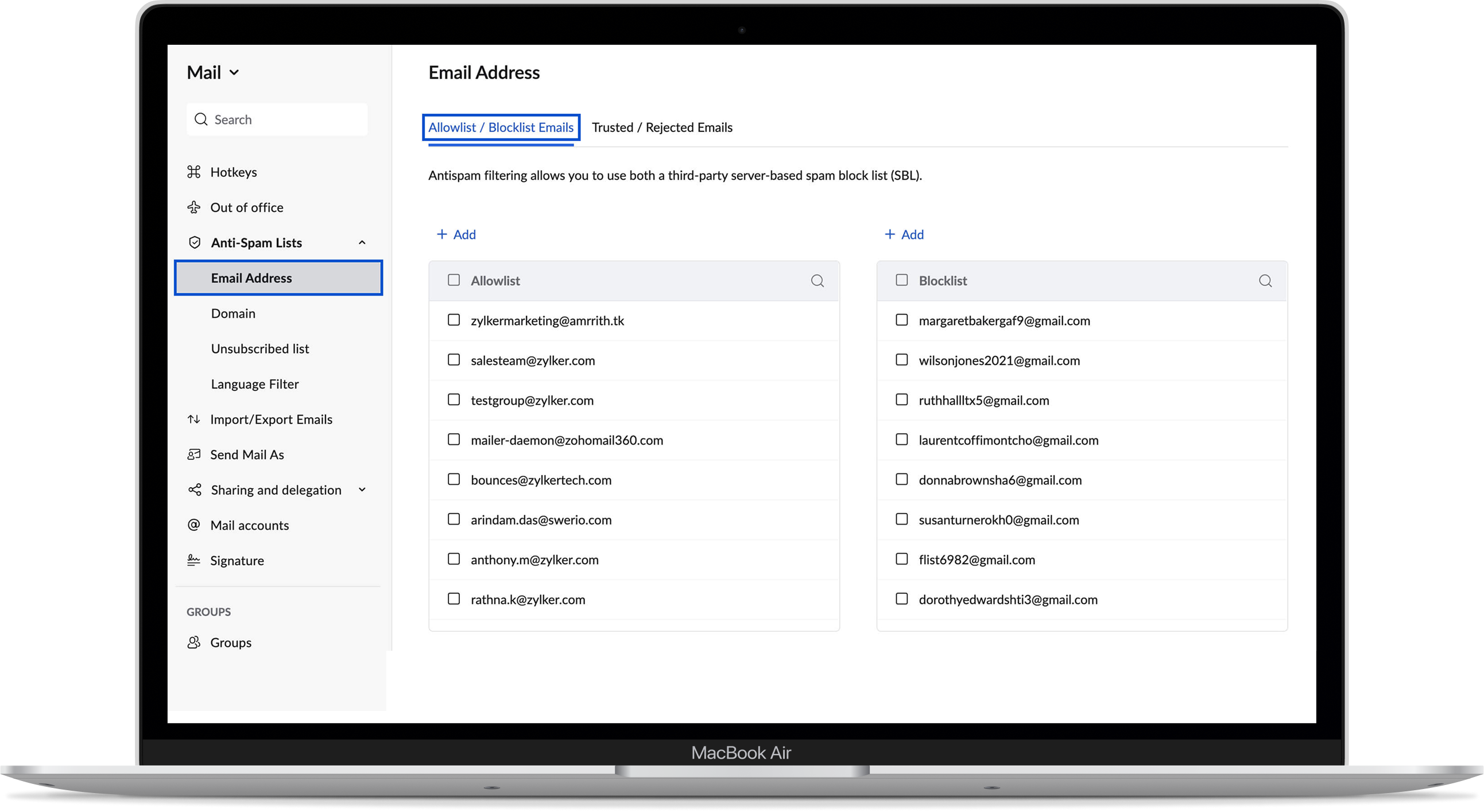Check the select-all Allowlist checkbox
Image resolution: width=1484 pixels, height=812 pixels.
(454, 280)
